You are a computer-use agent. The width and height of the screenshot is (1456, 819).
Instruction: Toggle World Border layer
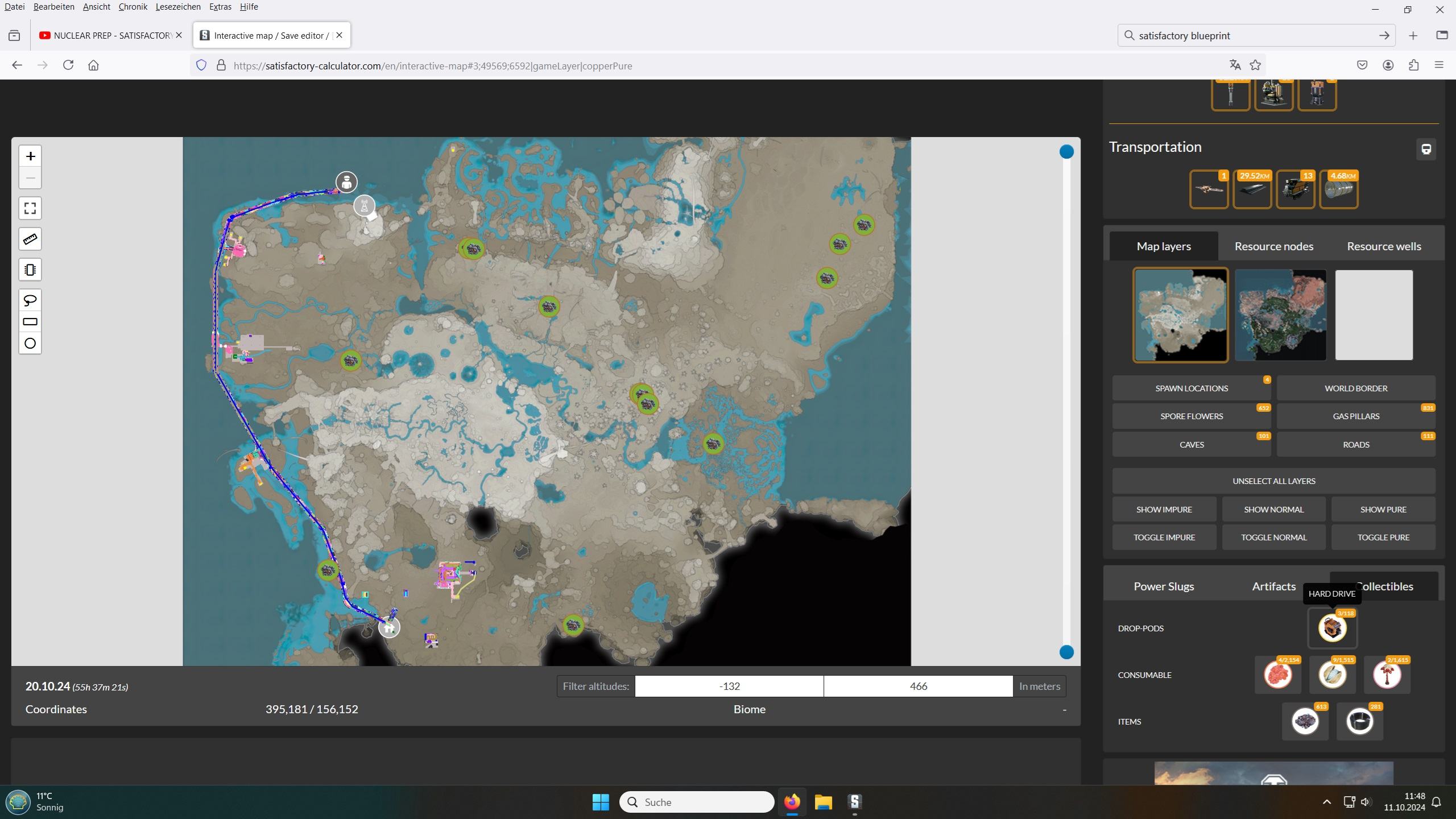(1356, 388)
